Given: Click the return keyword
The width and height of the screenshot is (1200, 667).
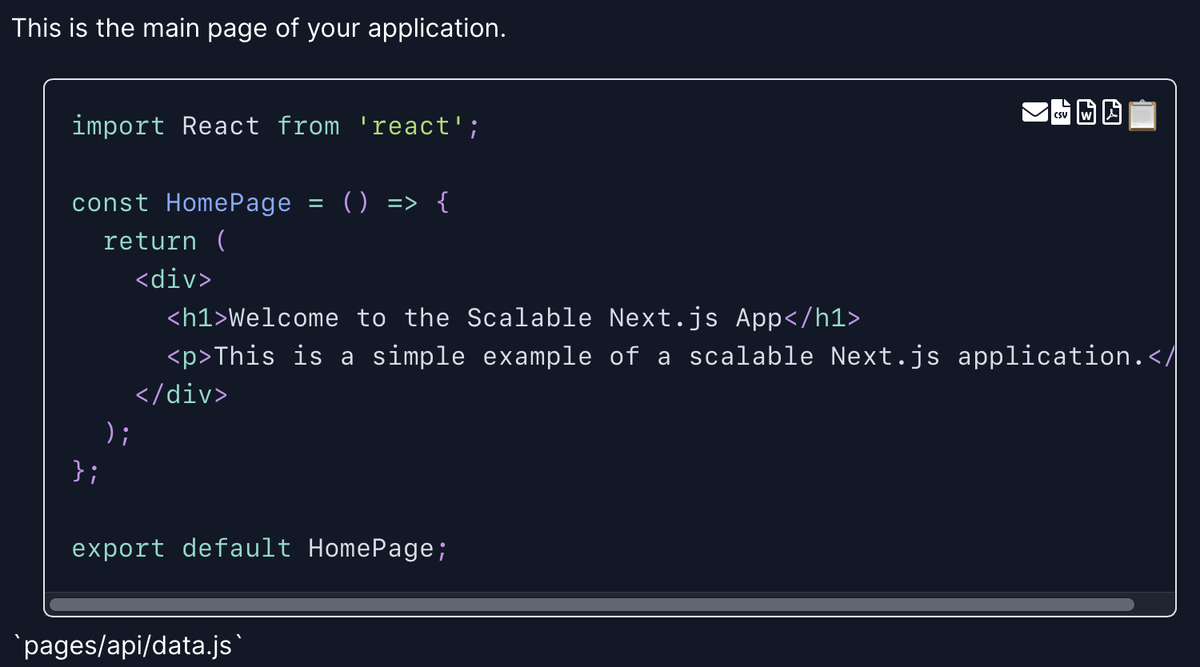Looking at the screenshot, I should pyautogui.click(x=150, y=241).
